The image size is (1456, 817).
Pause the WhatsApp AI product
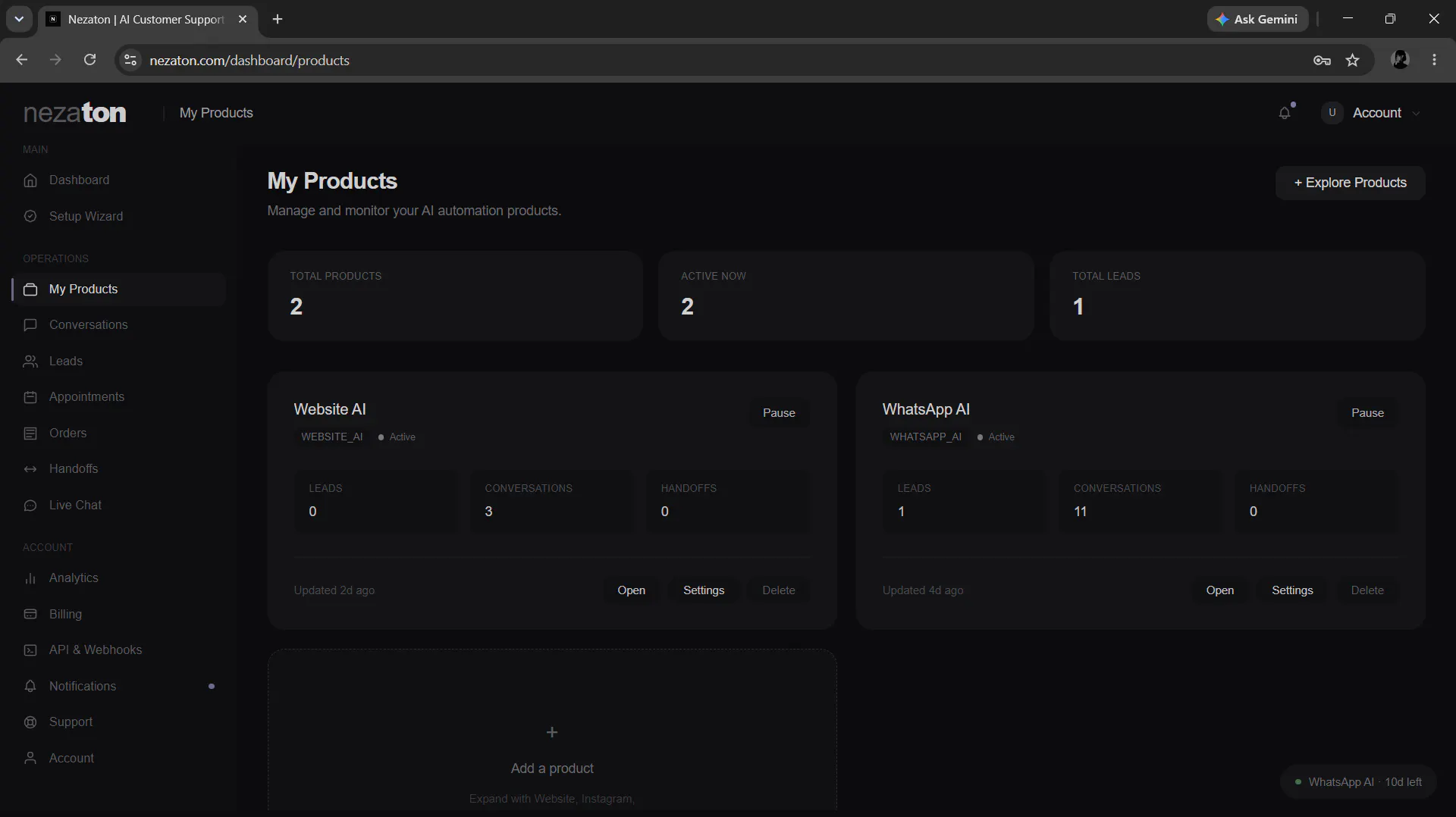point(1367,413)
